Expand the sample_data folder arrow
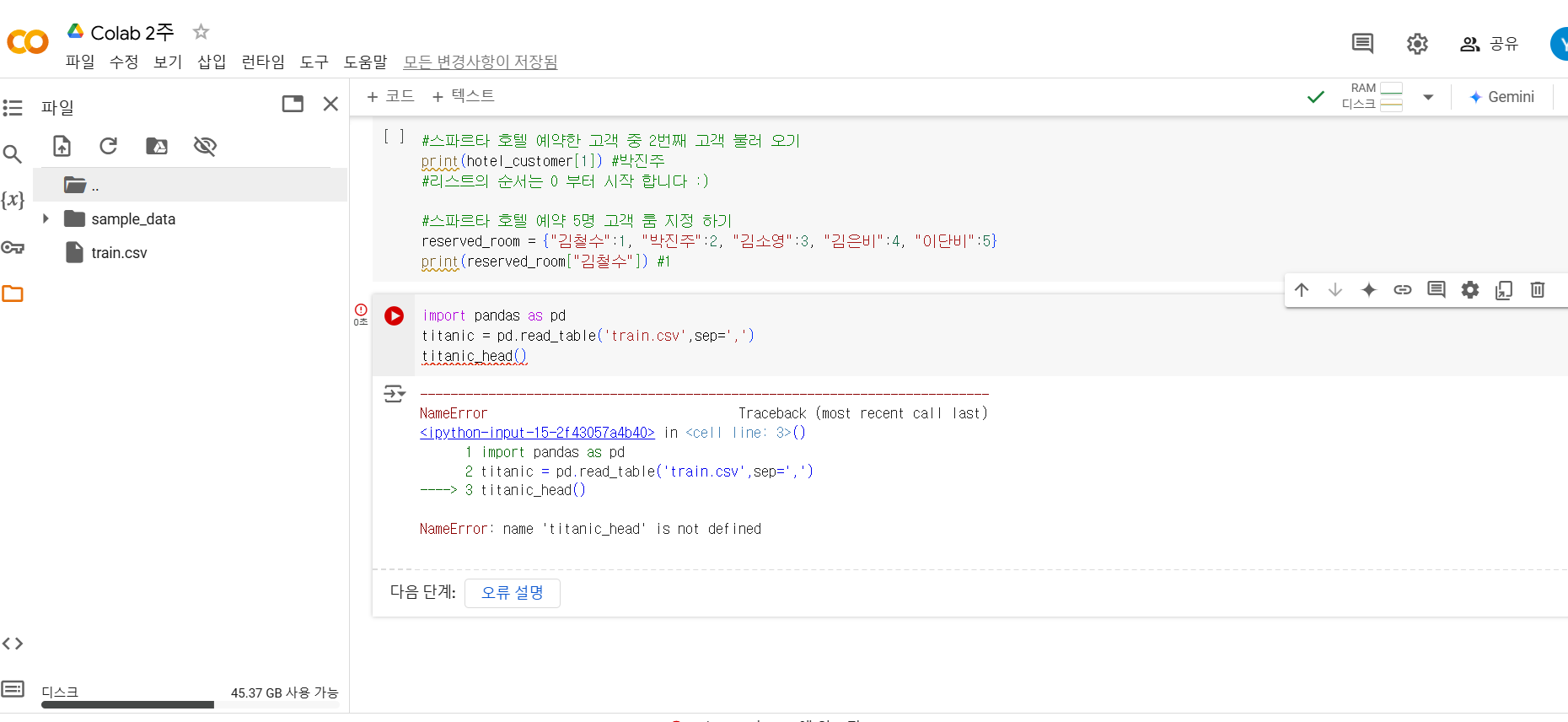Viewport: 1568px width, 722px height. (46, 218)
